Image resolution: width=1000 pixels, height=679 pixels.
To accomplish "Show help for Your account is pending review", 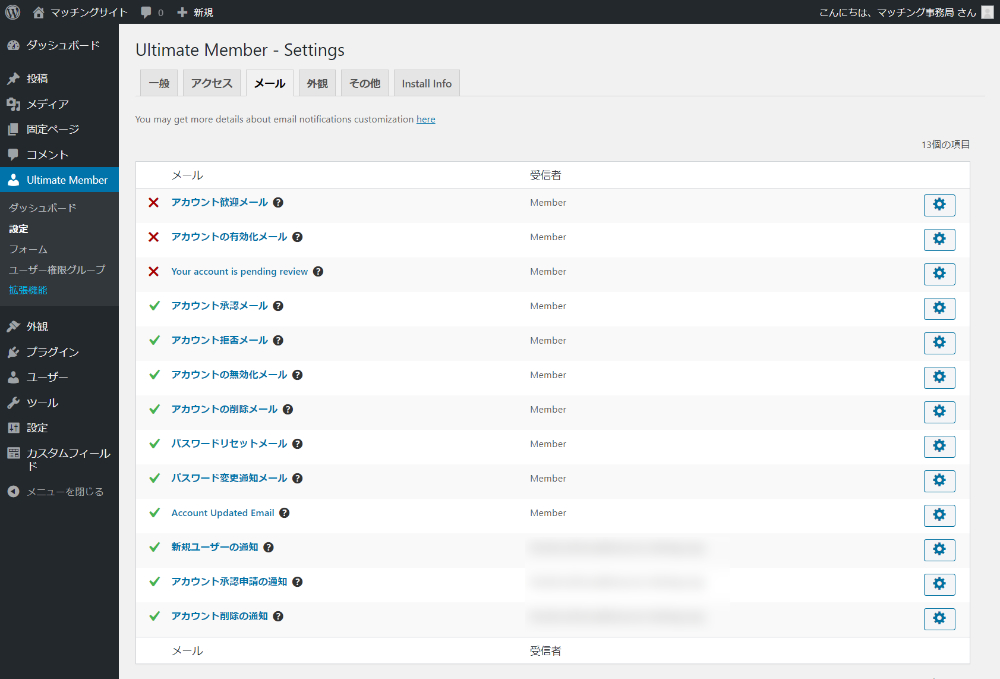I will click(x=318, y=272).
